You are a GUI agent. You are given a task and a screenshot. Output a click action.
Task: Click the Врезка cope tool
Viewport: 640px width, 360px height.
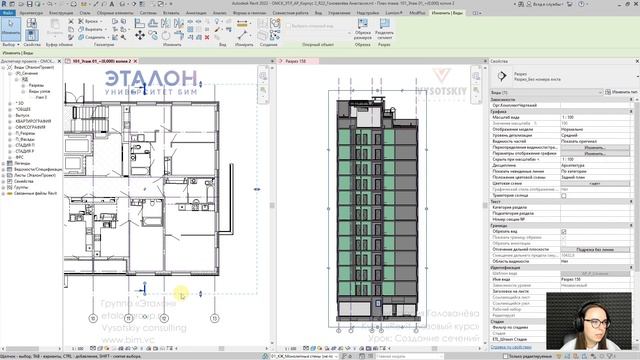(89, 21)
